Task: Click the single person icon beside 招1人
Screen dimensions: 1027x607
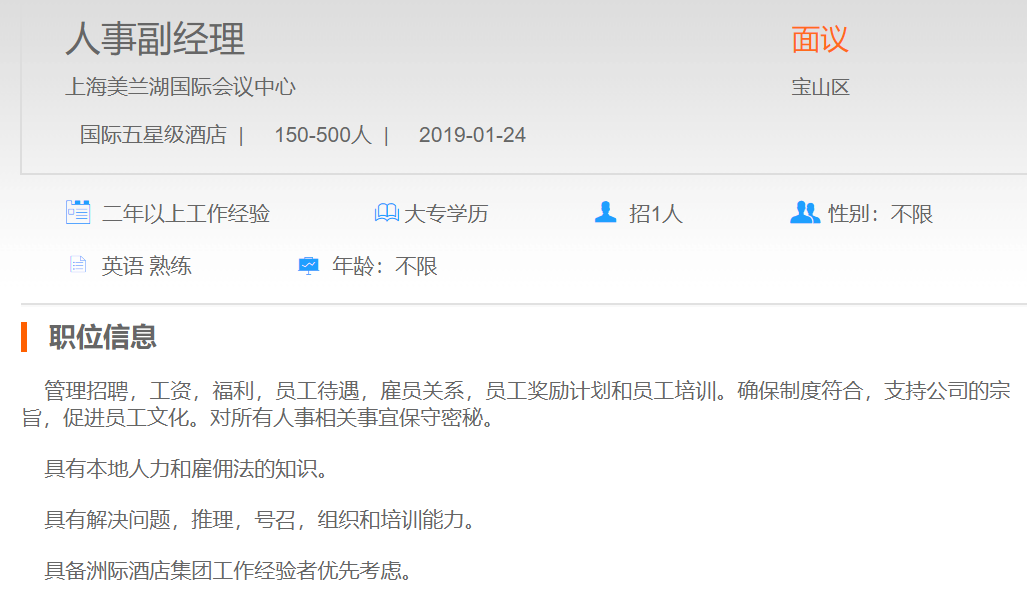Action: click(605, 212)
